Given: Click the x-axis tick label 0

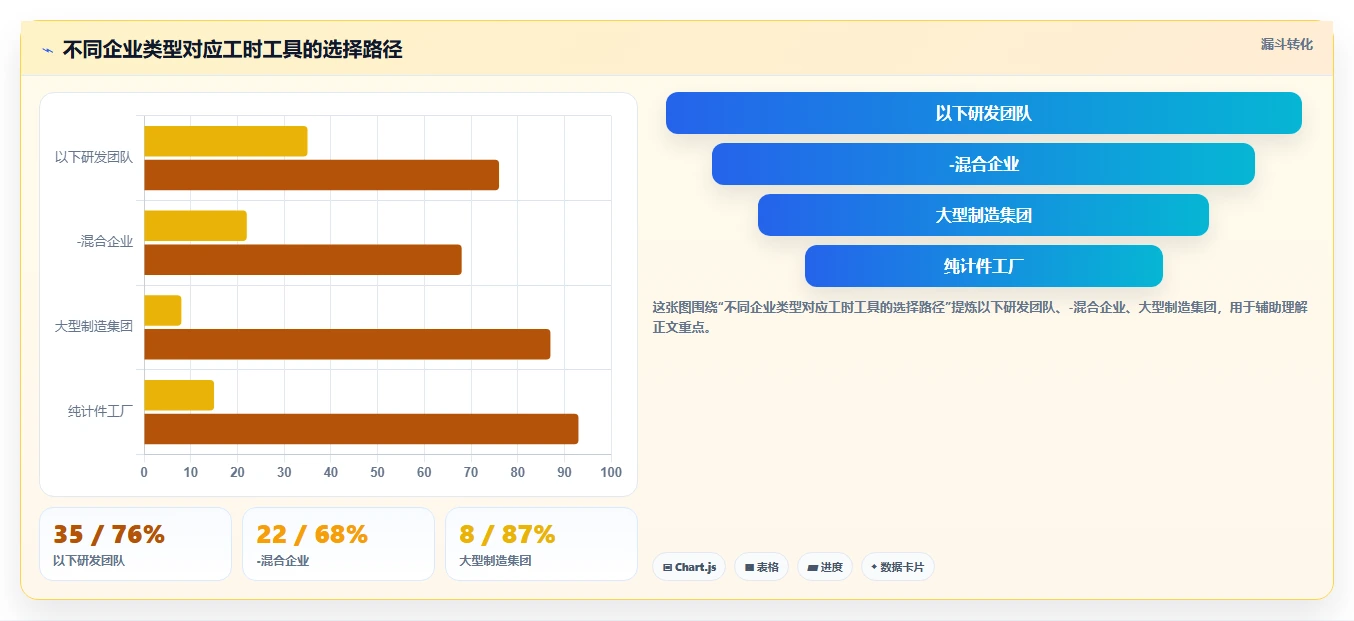Looking at the screenshot, I should click(x=144, y=473).
